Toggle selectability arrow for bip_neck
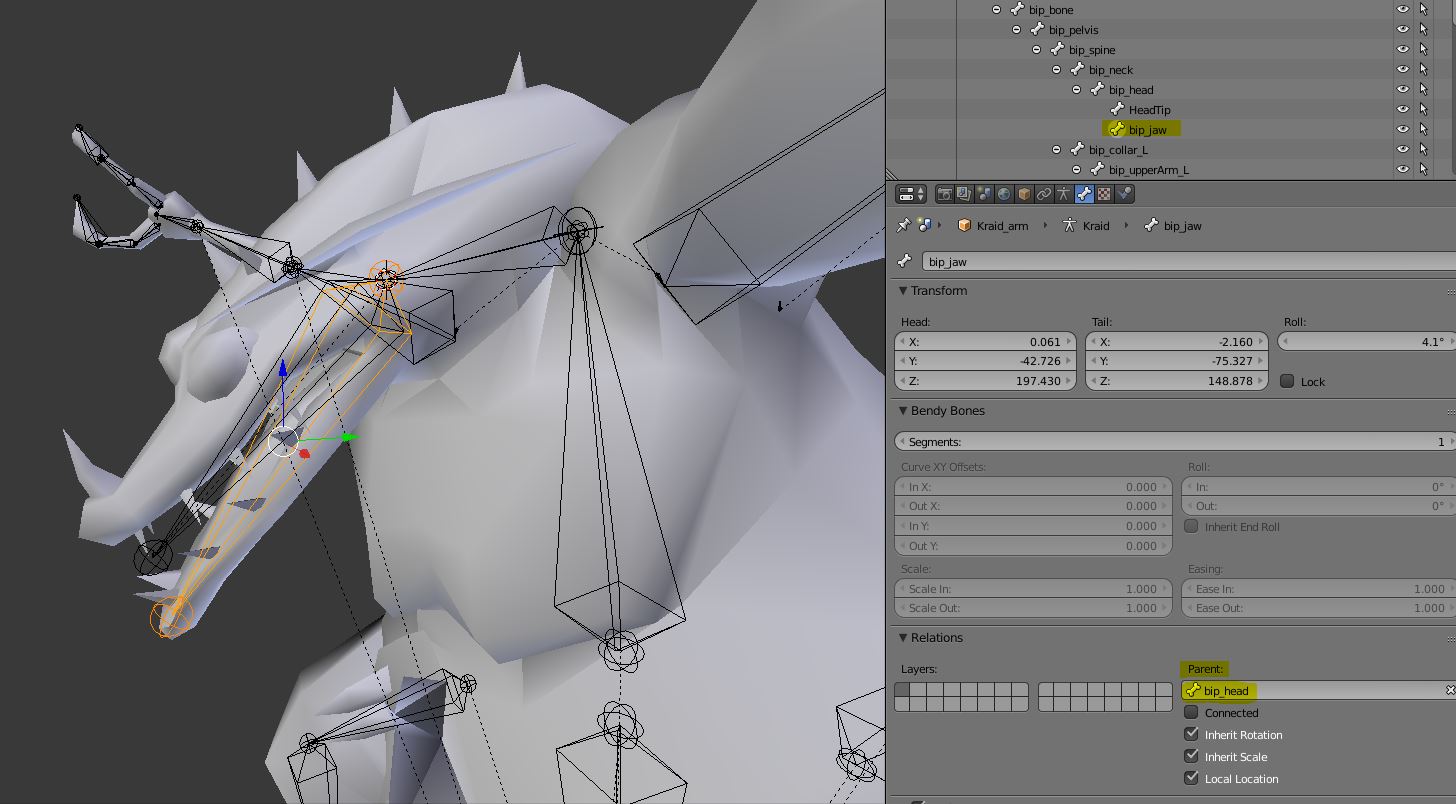This screenshot has width=1456, height=804. (x=1423, y=70)
